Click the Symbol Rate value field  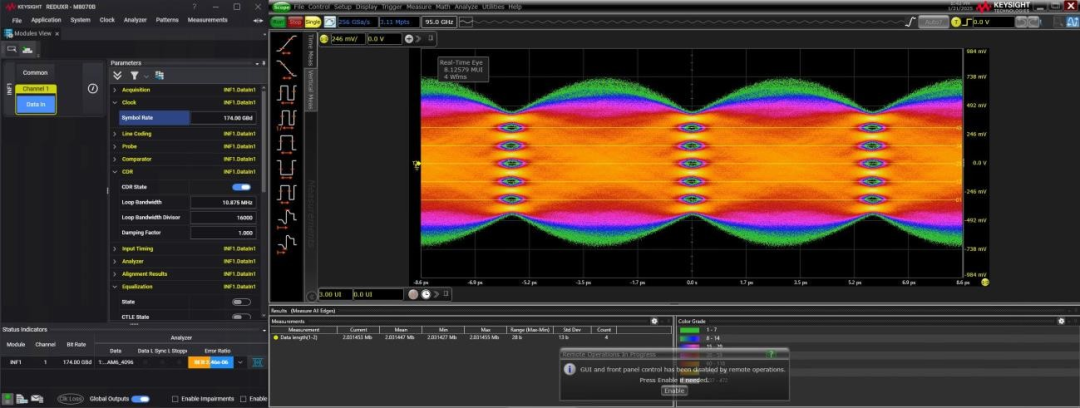(x=224, y=117)
